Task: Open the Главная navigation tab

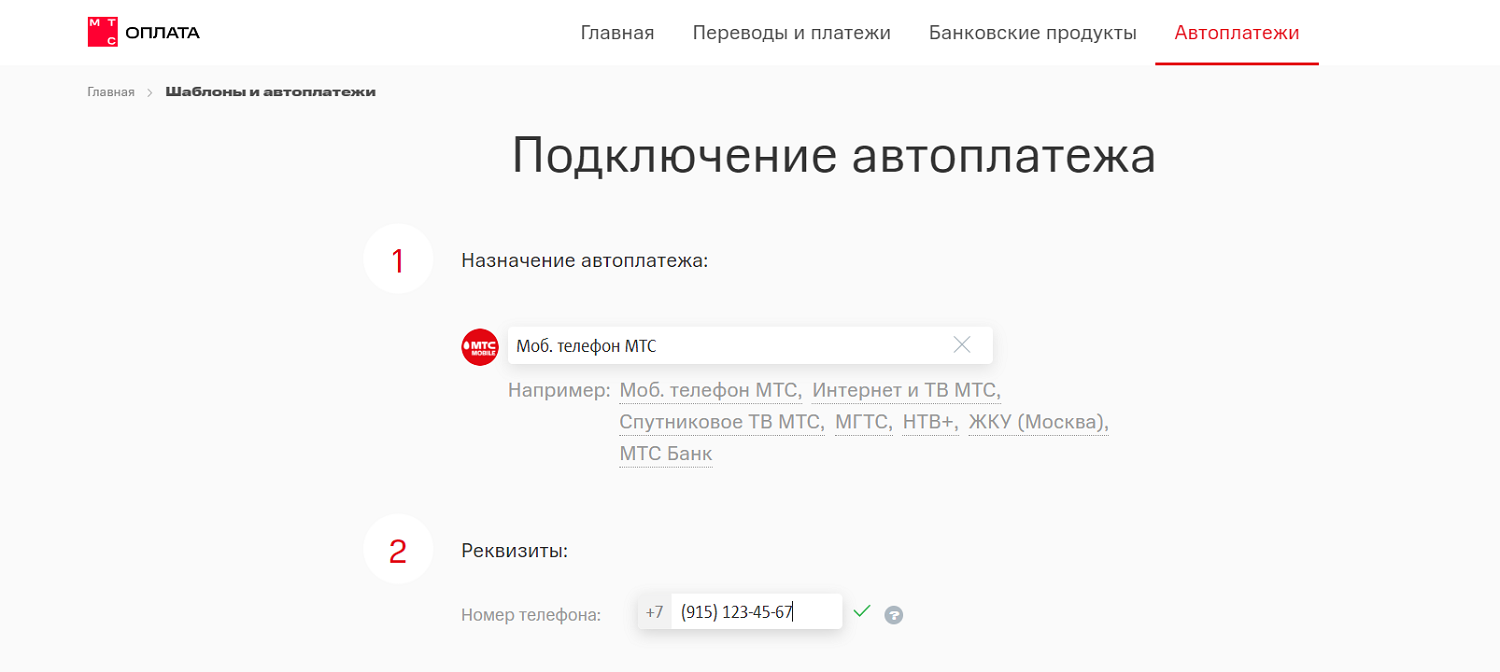Action: 617,33
